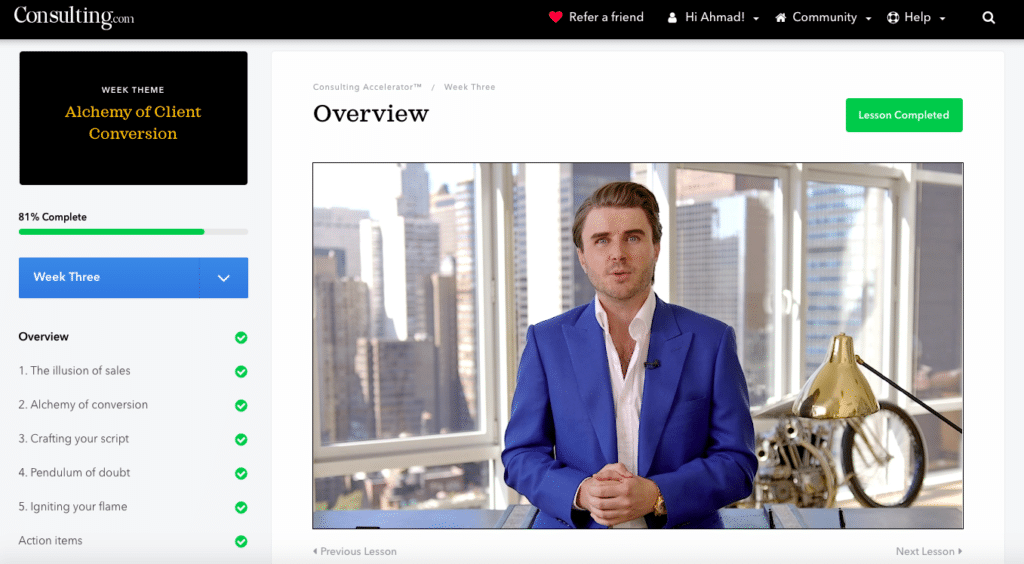The width and height of the screenshot is (1024, 564).
Task: Toggle checkmark for Crafting your script
Action: click(241, 439)
